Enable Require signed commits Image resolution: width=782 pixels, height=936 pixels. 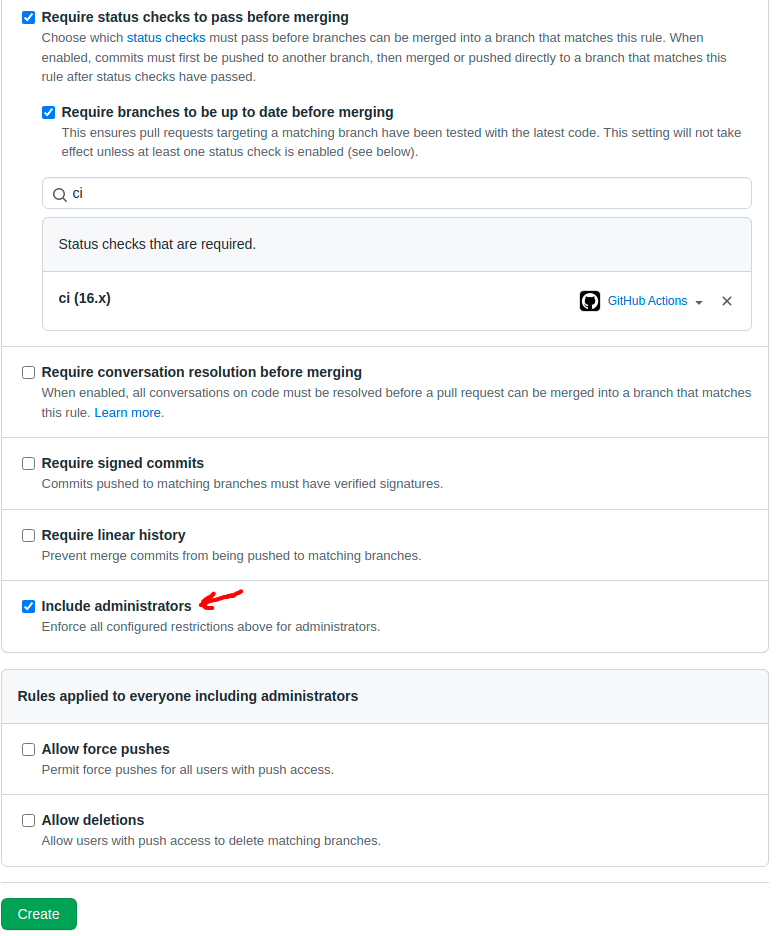[29, 464]
